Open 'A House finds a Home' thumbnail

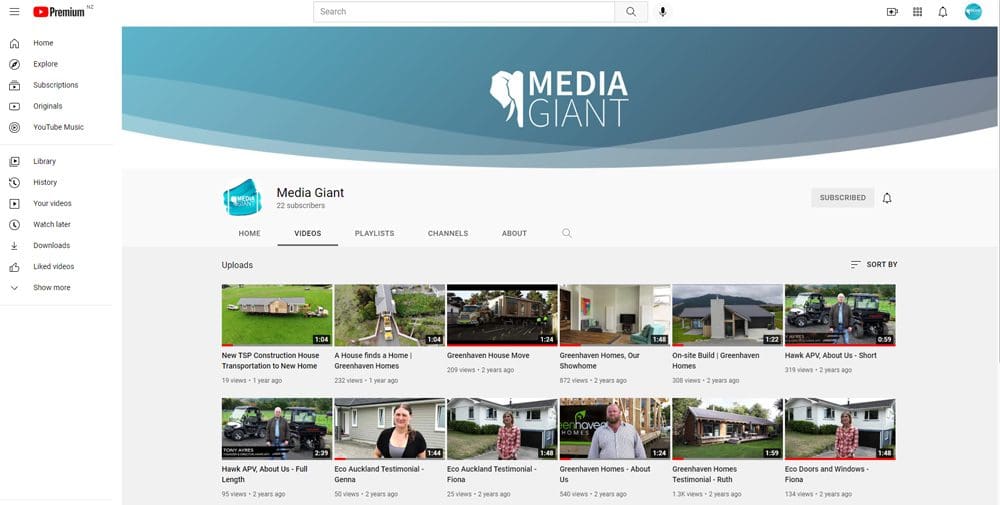pyautogui.click(x=390, y=315)
